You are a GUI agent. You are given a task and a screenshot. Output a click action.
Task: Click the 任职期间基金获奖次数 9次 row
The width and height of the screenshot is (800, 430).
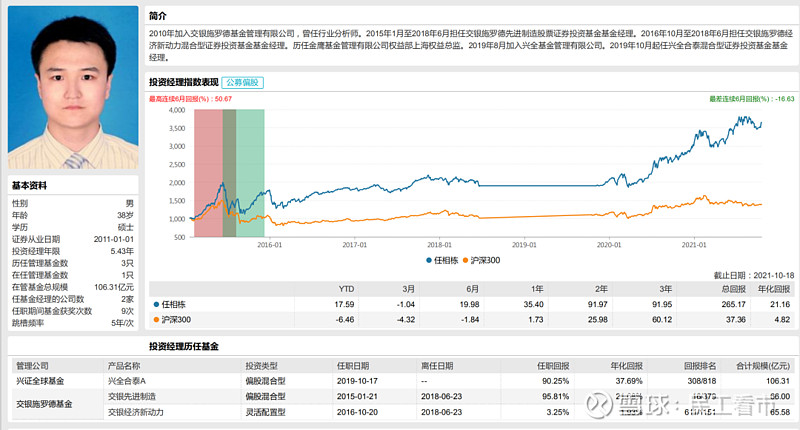click(73, 311)
